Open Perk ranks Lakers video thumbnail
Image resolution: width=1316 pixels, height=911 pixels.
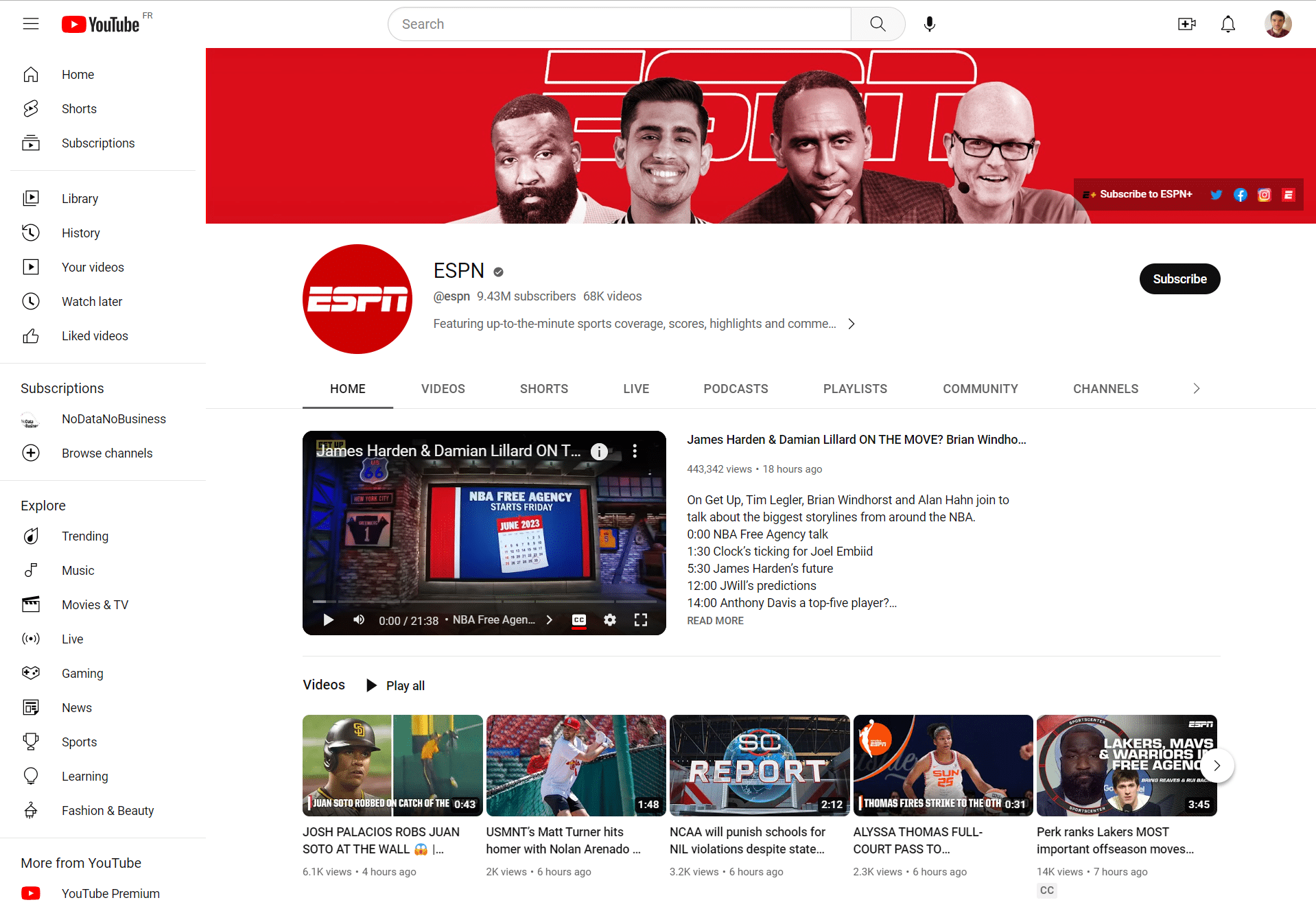pyautogui.click(x=1127, y=766)
